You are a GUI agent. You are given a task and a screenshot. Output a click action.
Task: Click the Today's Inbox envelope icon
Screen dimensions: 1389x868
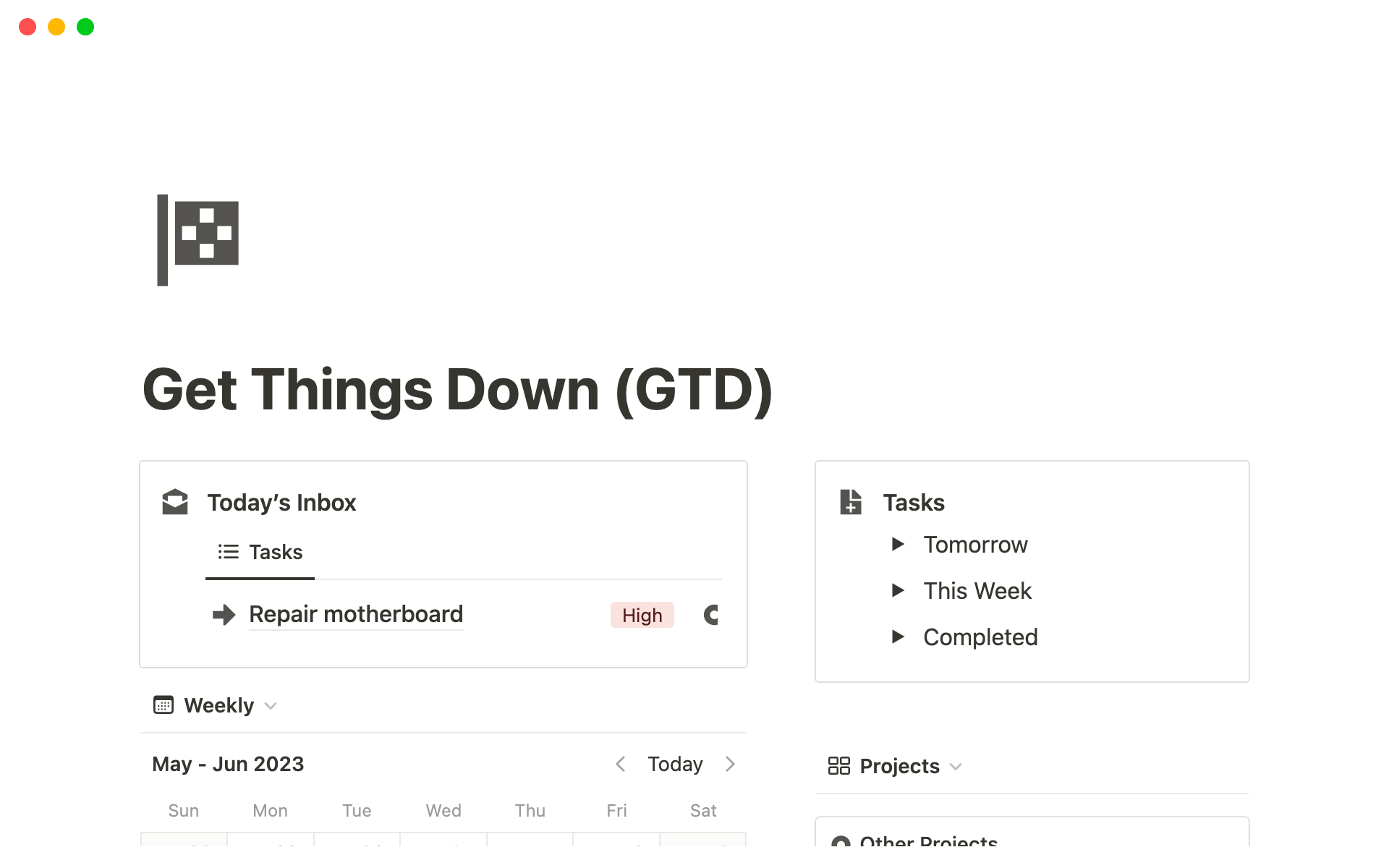pos(175,502)
